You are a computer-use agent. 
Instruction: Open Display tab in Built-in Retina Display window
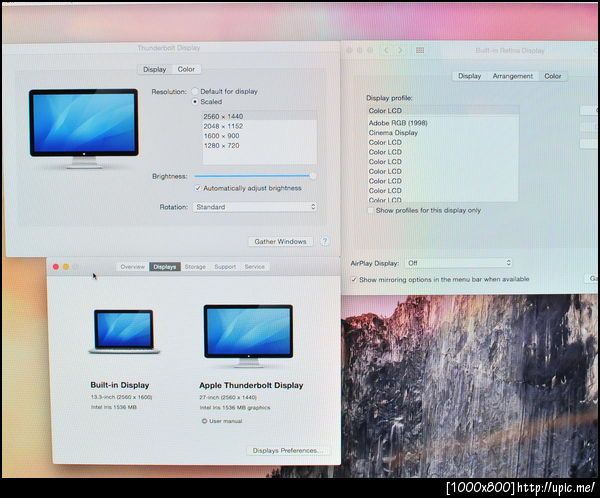pyautogui.click(x=470, y=76)
